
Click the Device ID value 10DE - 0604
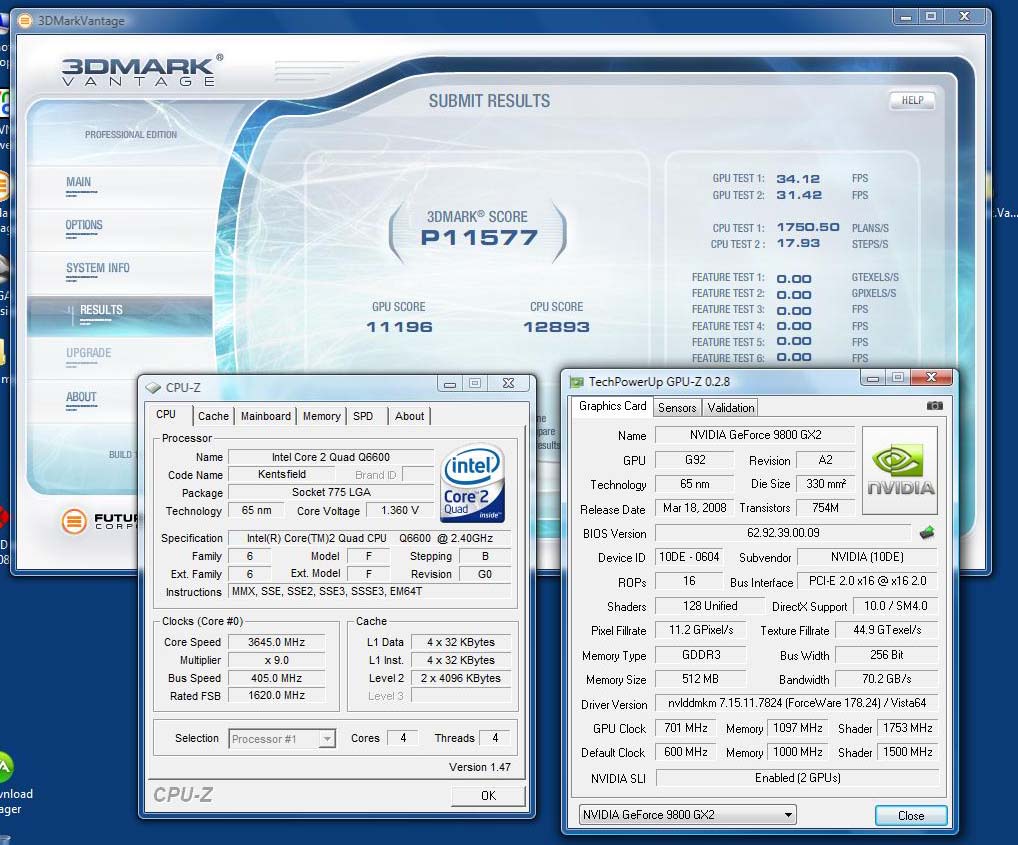click(x=688, y=557)
